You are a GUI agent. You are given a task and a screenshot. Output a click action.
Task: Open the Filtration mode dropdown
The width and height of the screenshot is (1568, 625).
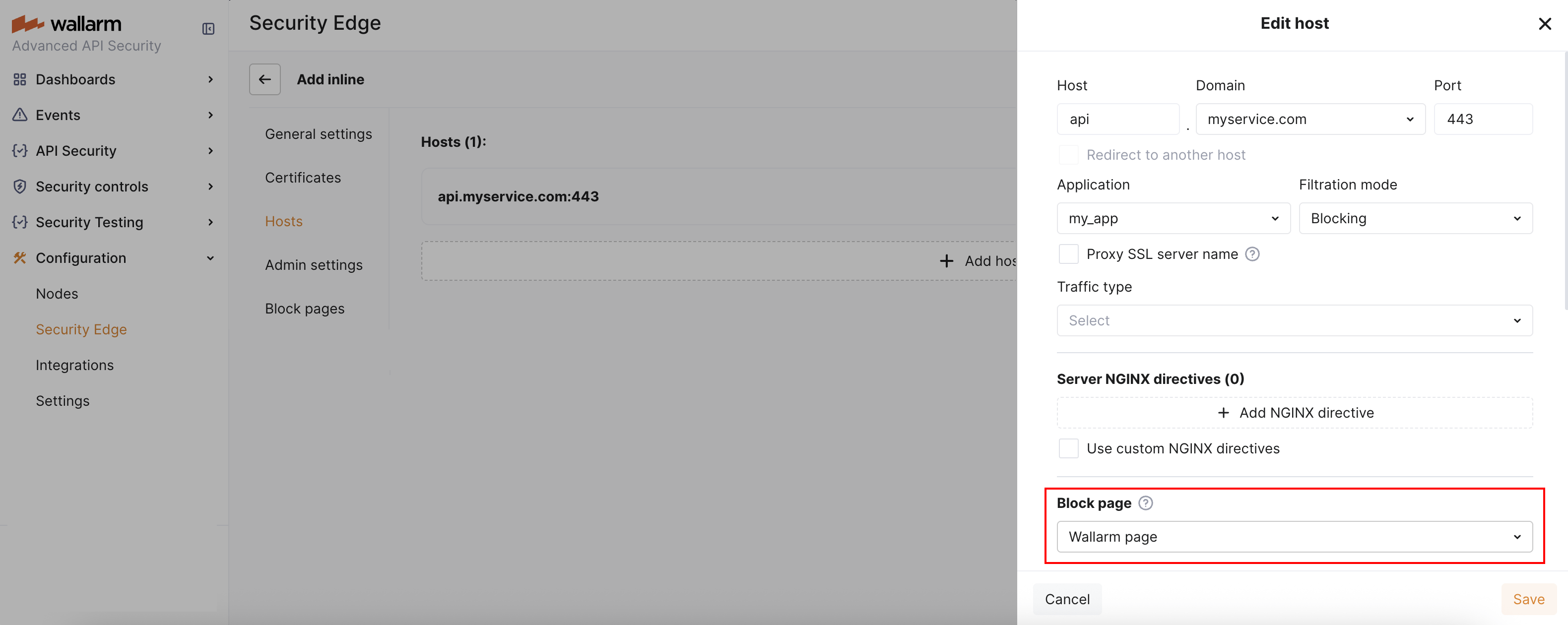point(1415,218)
